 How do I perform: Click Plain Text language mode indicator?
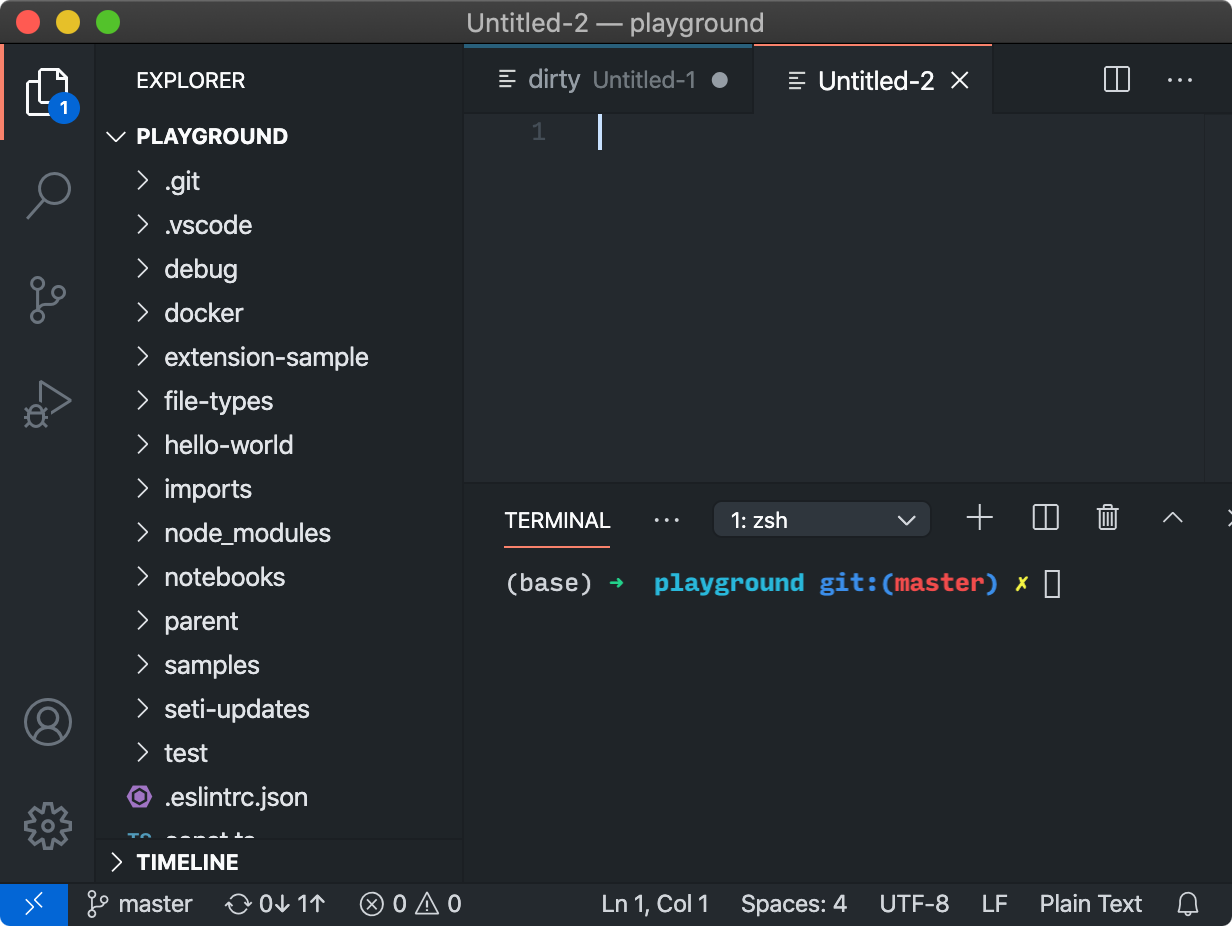click(x=1090, y=903)
